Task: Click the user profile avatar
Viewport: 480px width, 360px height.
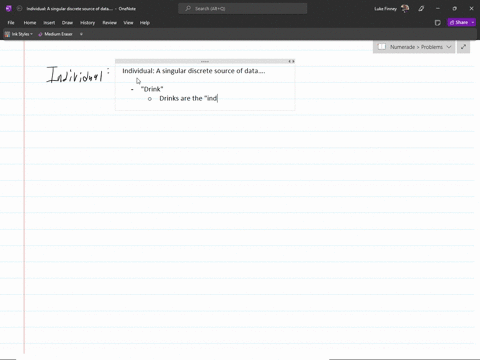Action: 405,9
